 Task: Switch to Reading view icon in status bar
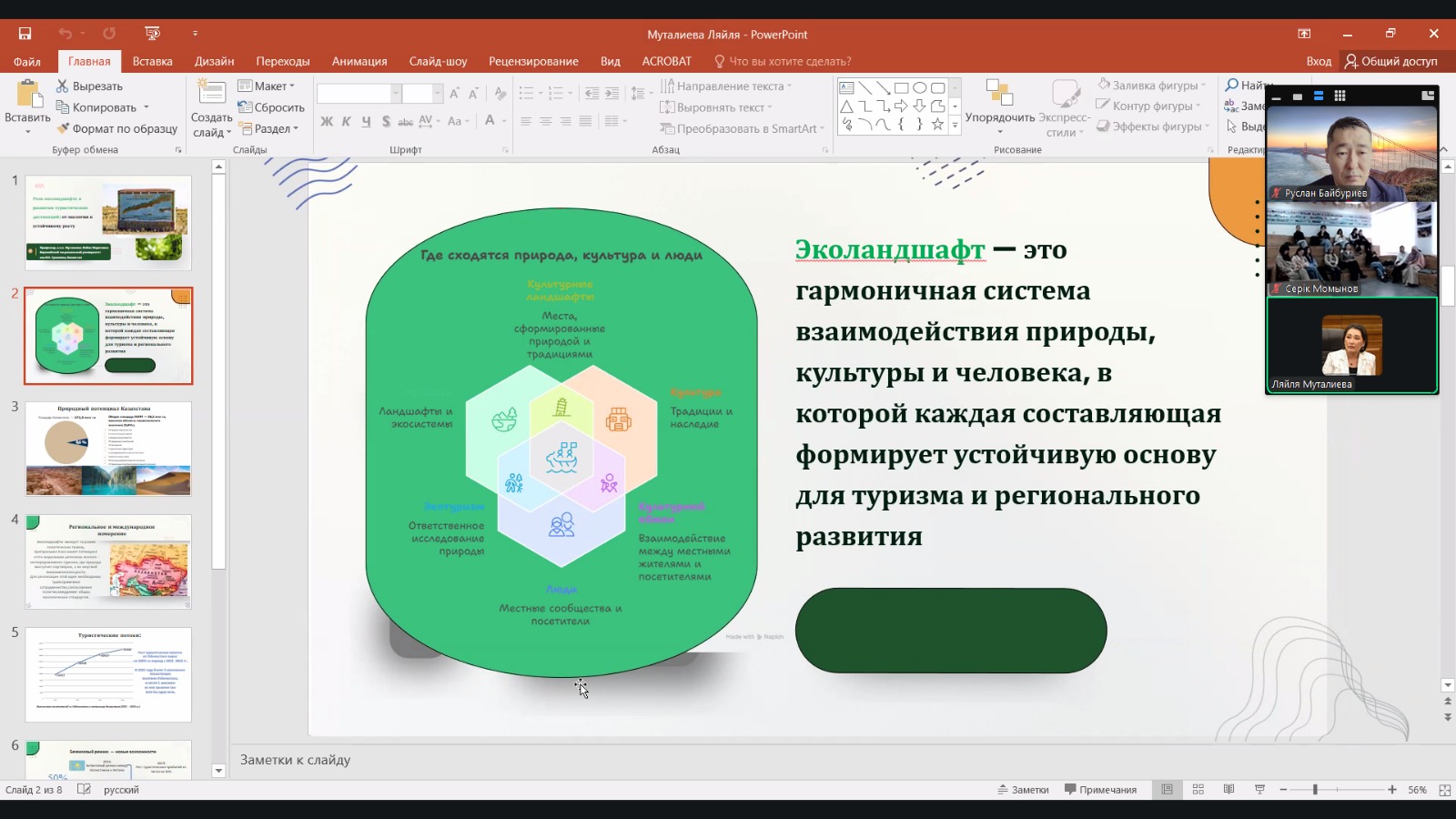point(1228,790)
